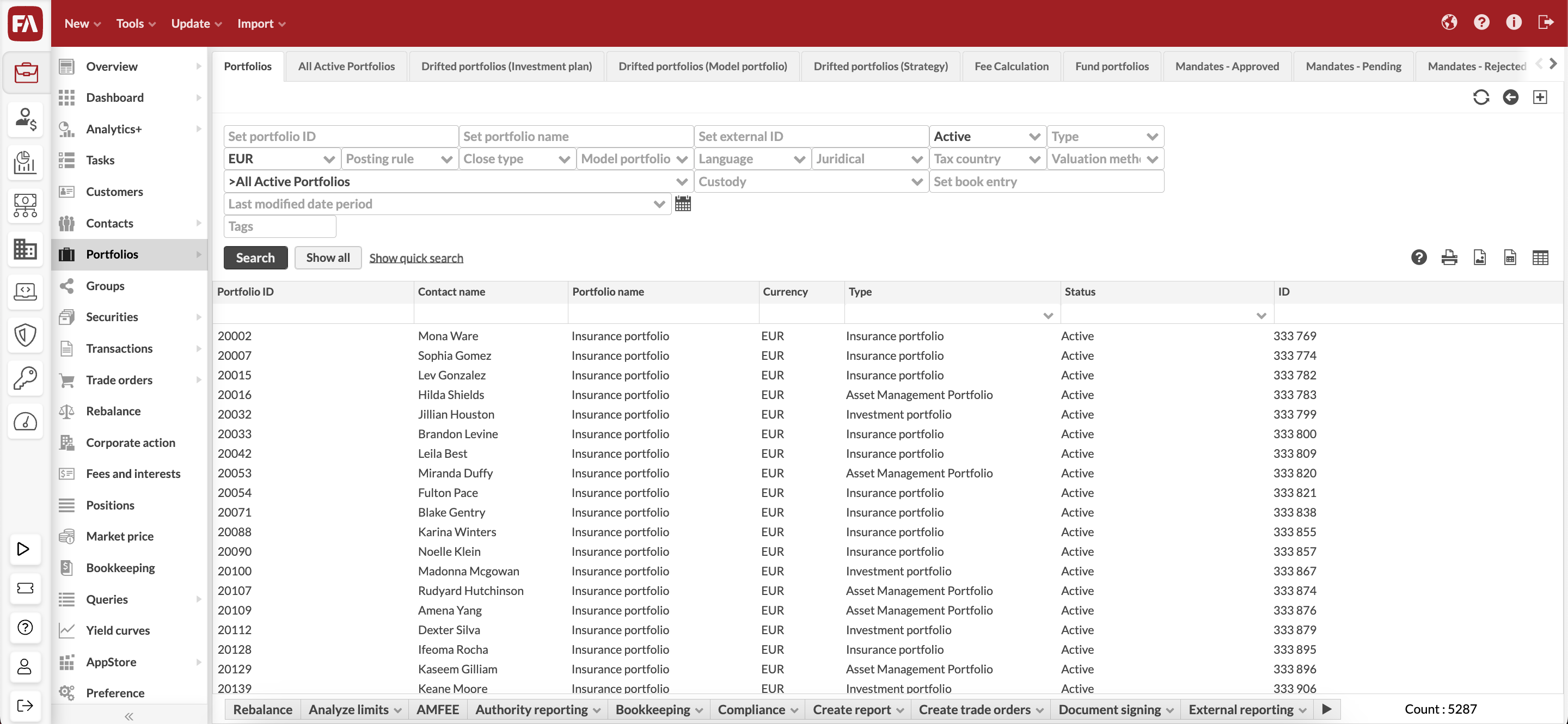Click the Set portfolio ID field

[x=341, y=136]
